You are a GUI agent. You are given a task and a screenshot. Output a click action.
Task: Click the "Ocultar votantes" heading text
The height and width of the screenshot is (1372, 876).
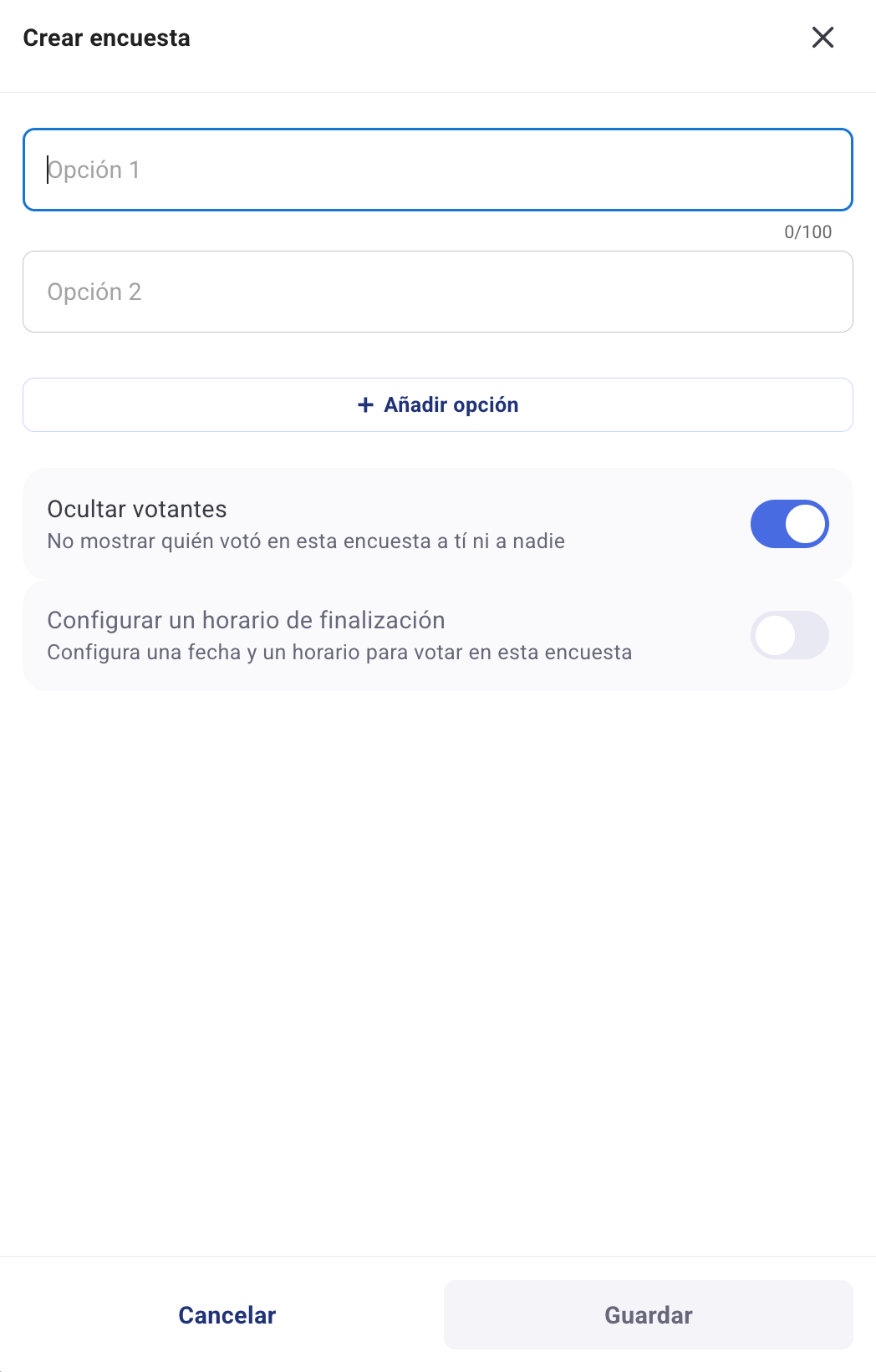(x=137, y=509)
